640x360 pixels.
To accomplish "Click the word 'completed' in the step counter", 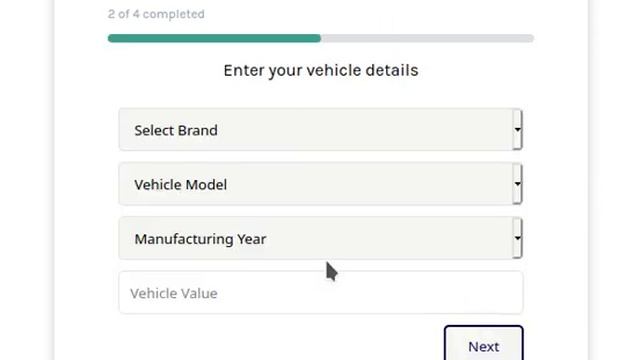I will tap(173, 14).
